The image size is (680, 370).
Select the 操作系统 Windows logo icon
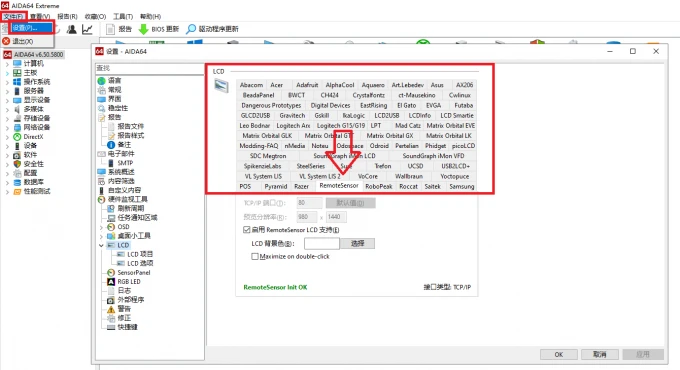pyautogui.click(x=17, y=82)
